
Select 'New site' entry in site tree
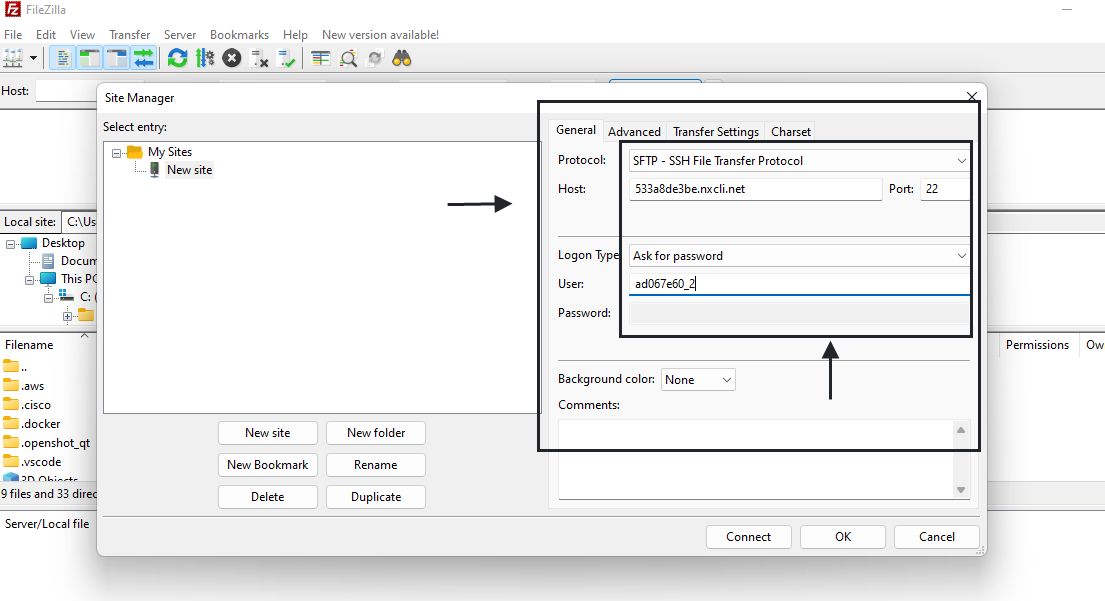(x=190, y=170)
